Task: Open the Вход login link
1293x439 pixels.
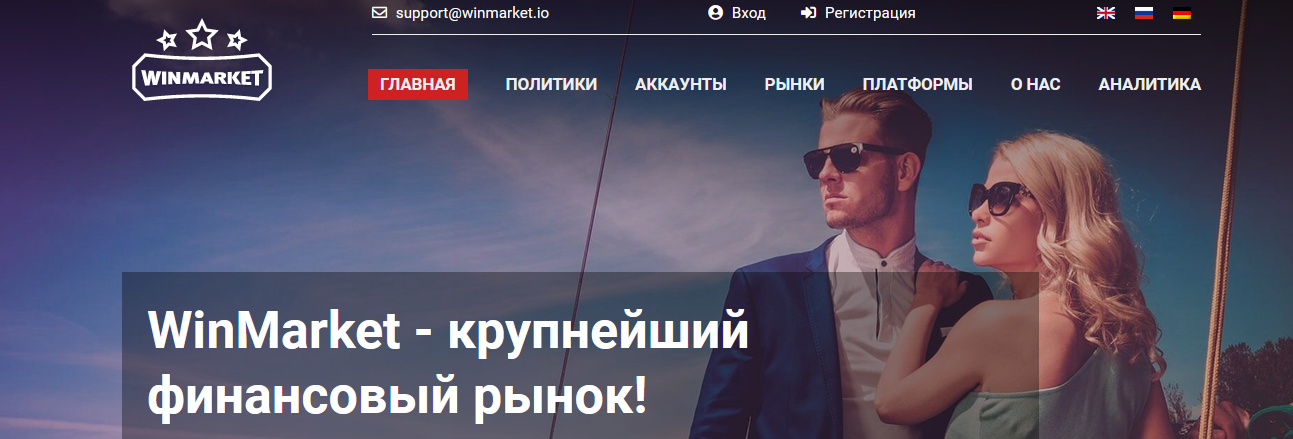Action: pos(749,13)
